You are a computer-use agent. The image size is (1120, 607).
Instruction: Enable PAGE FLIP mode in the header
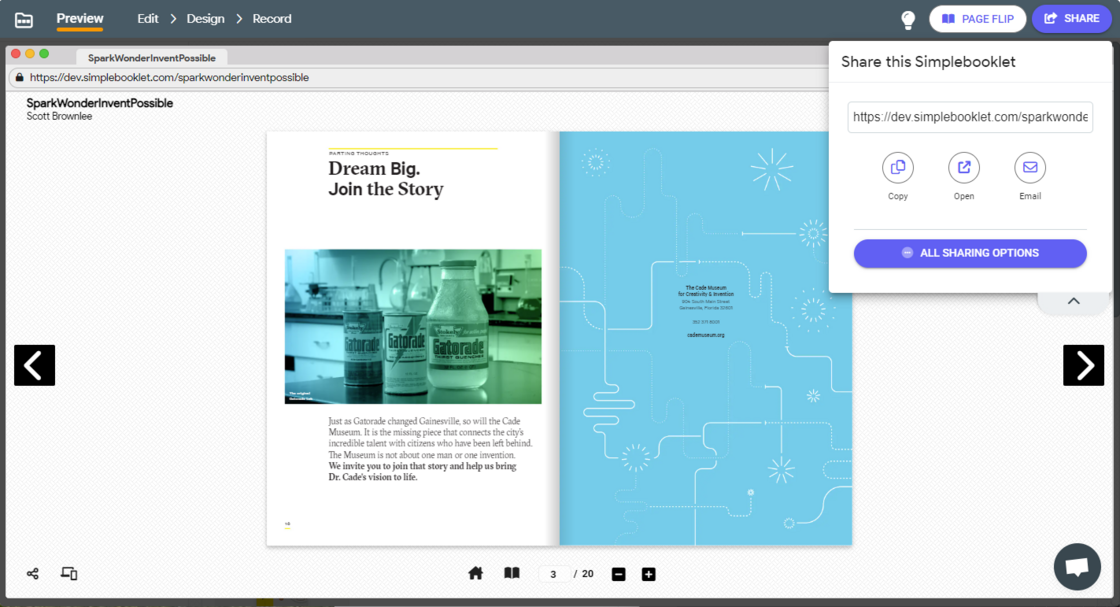977,18
